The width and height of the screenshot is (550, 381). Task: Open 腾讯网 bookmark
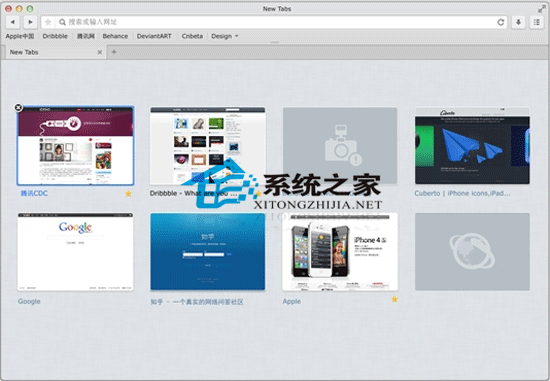click(86, 36)
